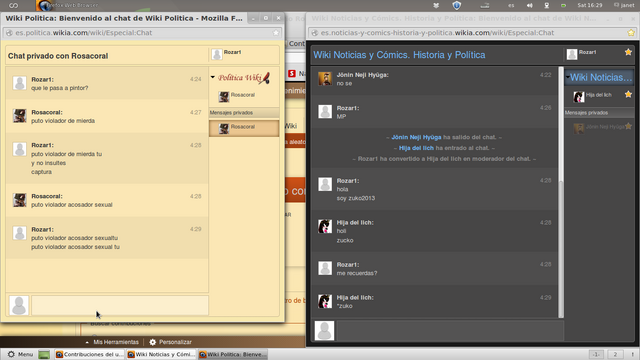Collapse the Wiki Noticias user list

(x=567, y=77)
